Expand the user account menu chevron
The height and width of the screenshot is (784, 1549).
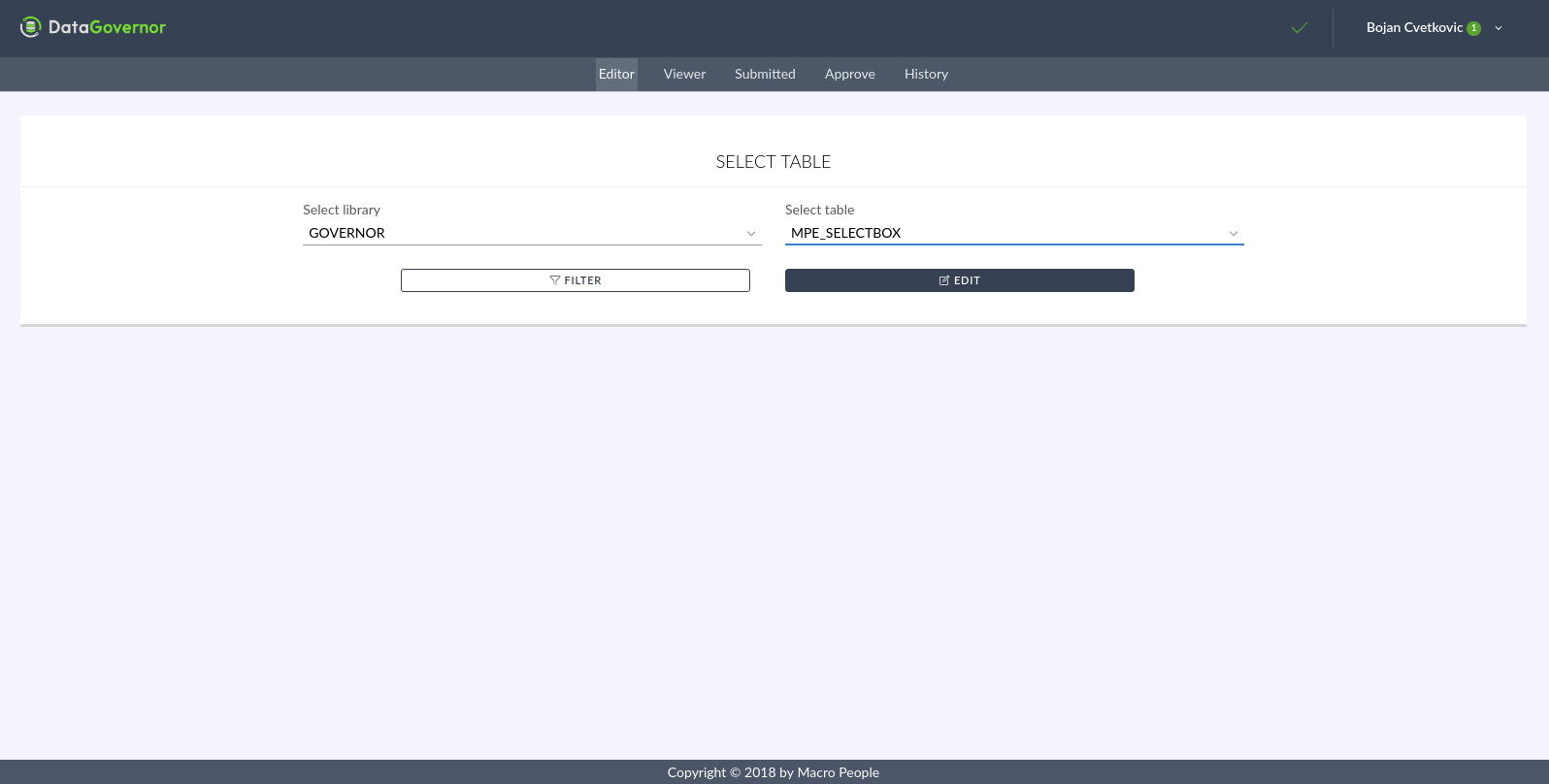1499,28
